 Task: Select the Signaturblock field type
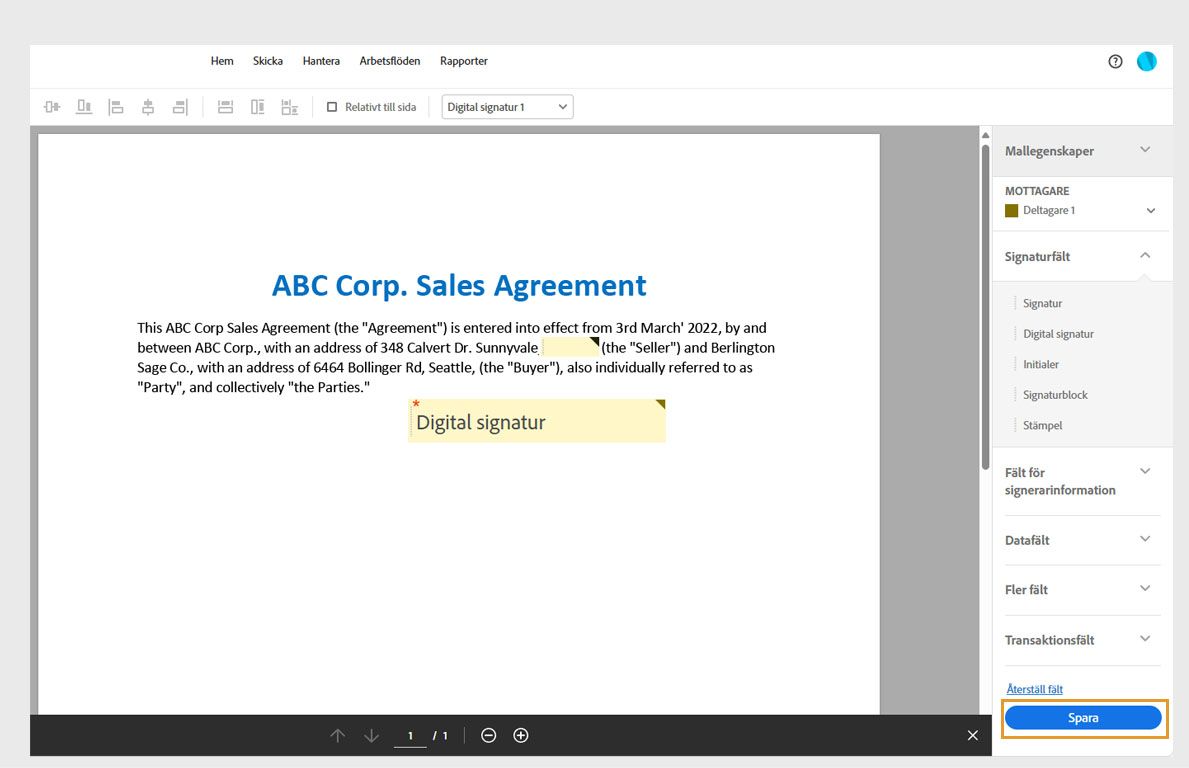coord(1055,394)
